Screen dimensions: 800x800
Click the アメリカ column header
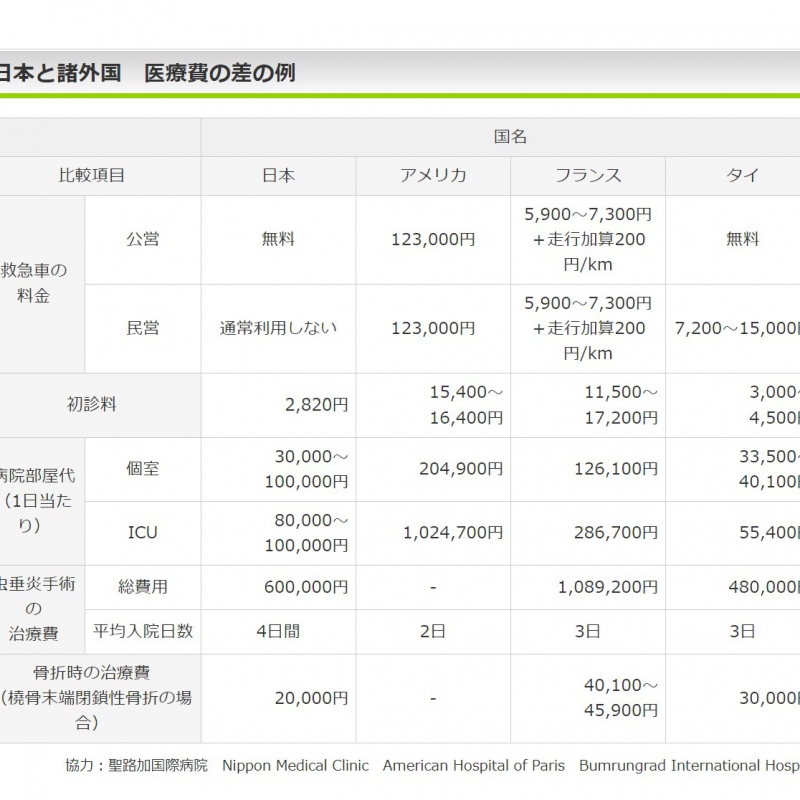pos(433,175)
